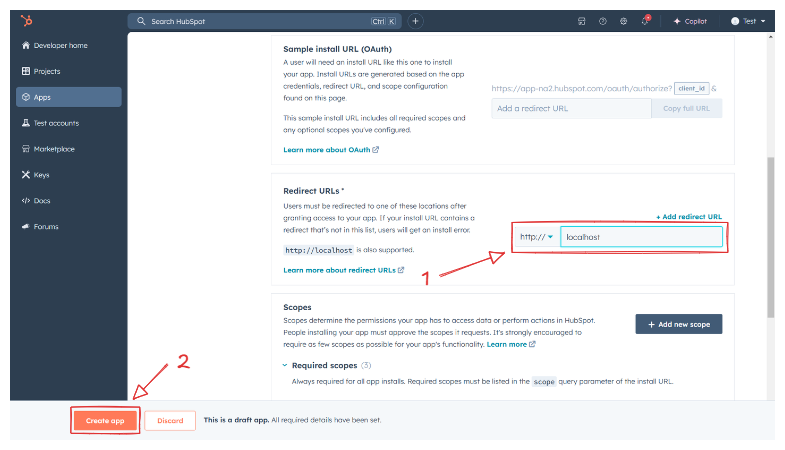This screenshot has height=450, width=785.
Task: Click the localhost redirect URL input
Action: pos(641,237)
